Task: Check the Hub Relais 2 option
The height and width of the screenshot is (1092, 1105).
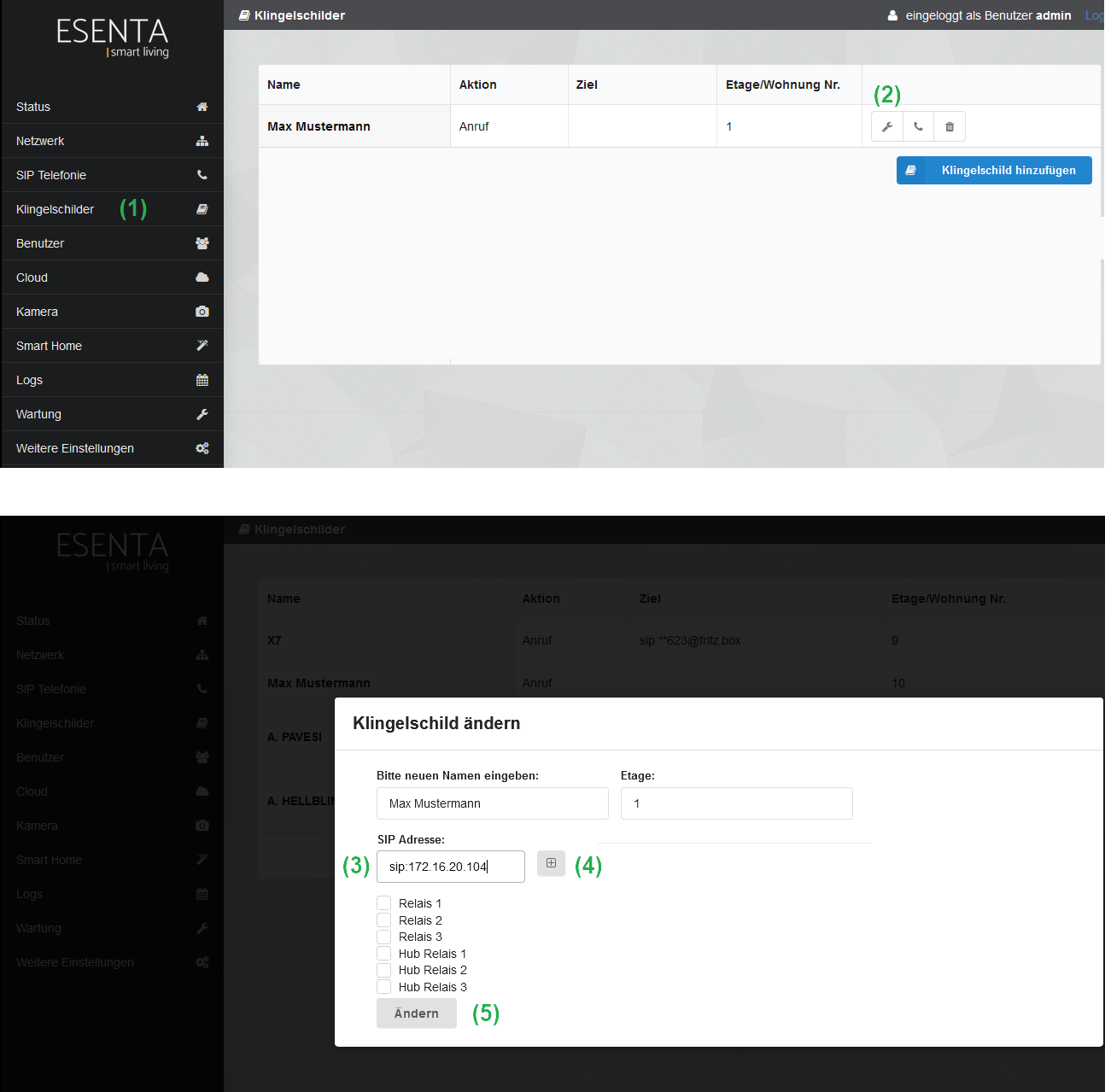Action: tap(384, 970)
